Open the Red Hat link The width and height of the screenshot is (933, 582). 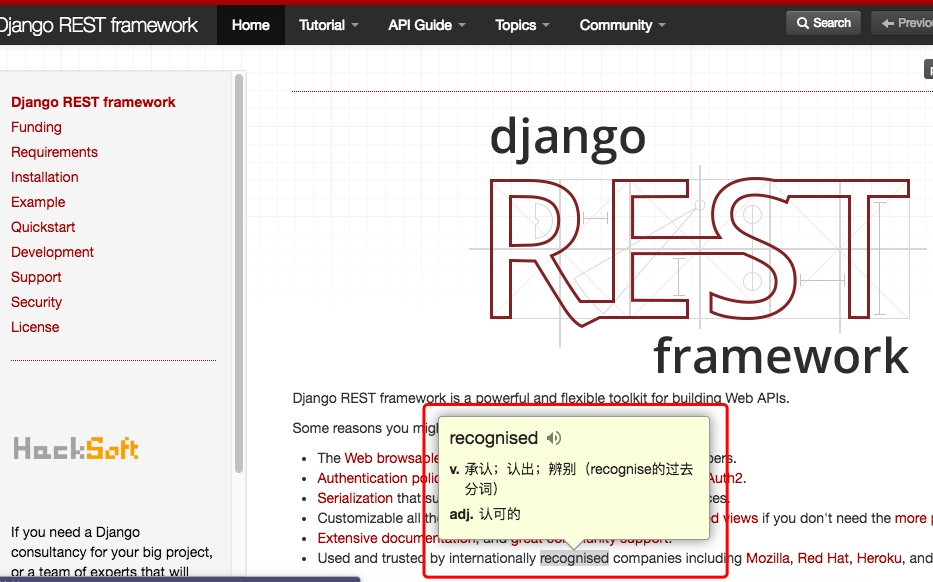[x=823, y=558]
